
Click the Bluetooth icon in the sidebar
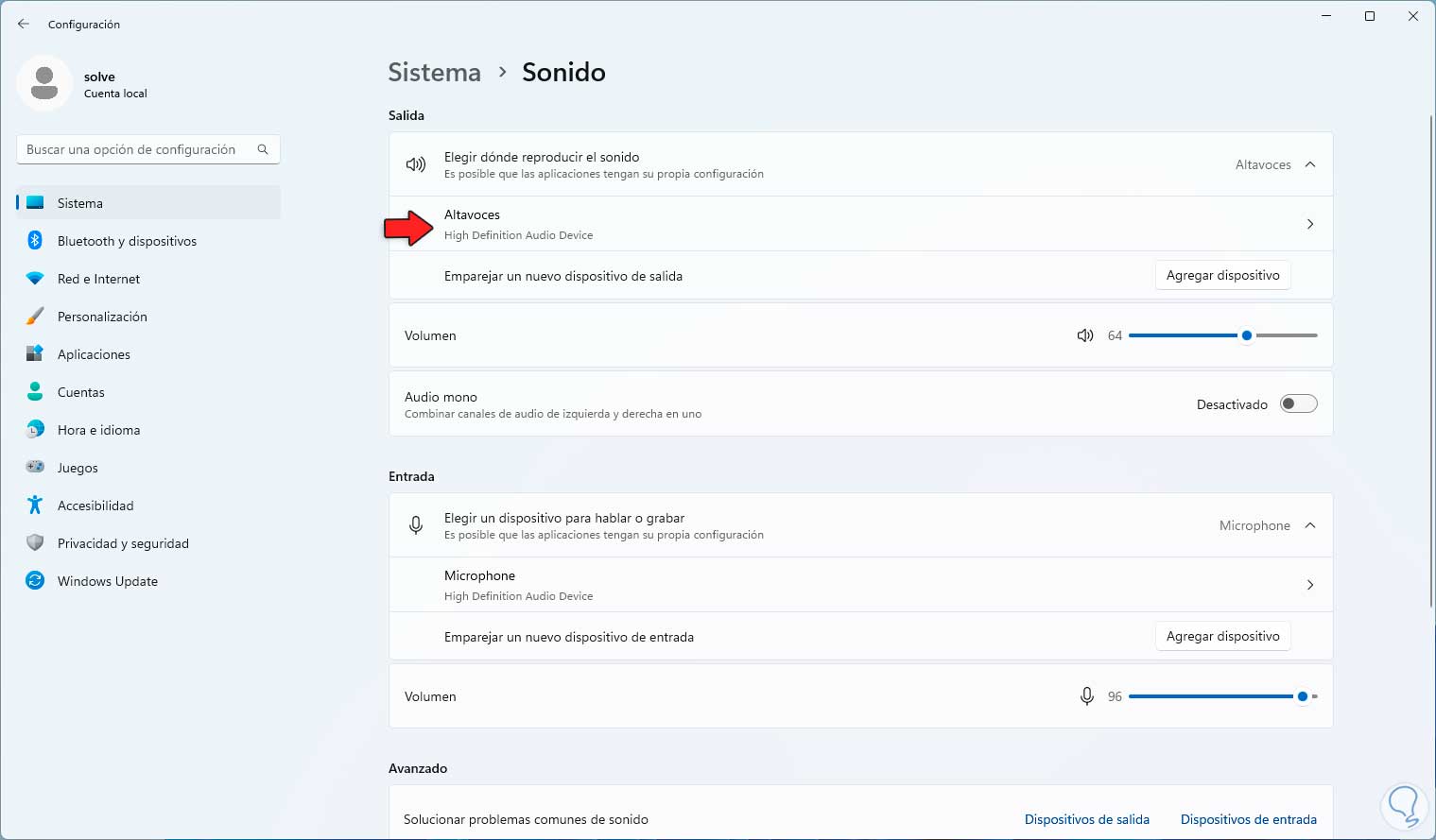point(35,241)
